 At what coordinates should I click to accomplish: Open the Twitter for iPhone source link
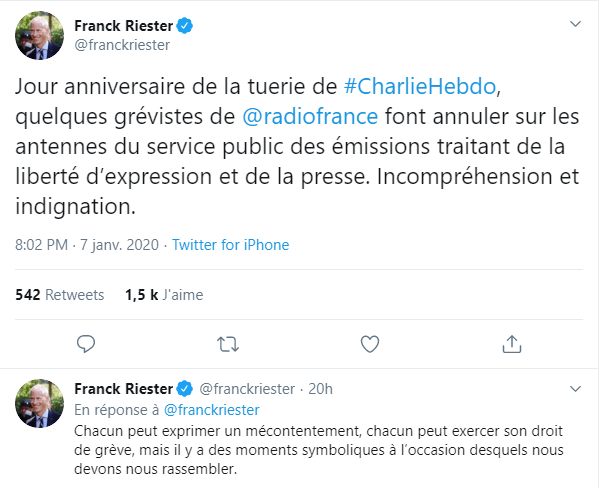[230, 245]
